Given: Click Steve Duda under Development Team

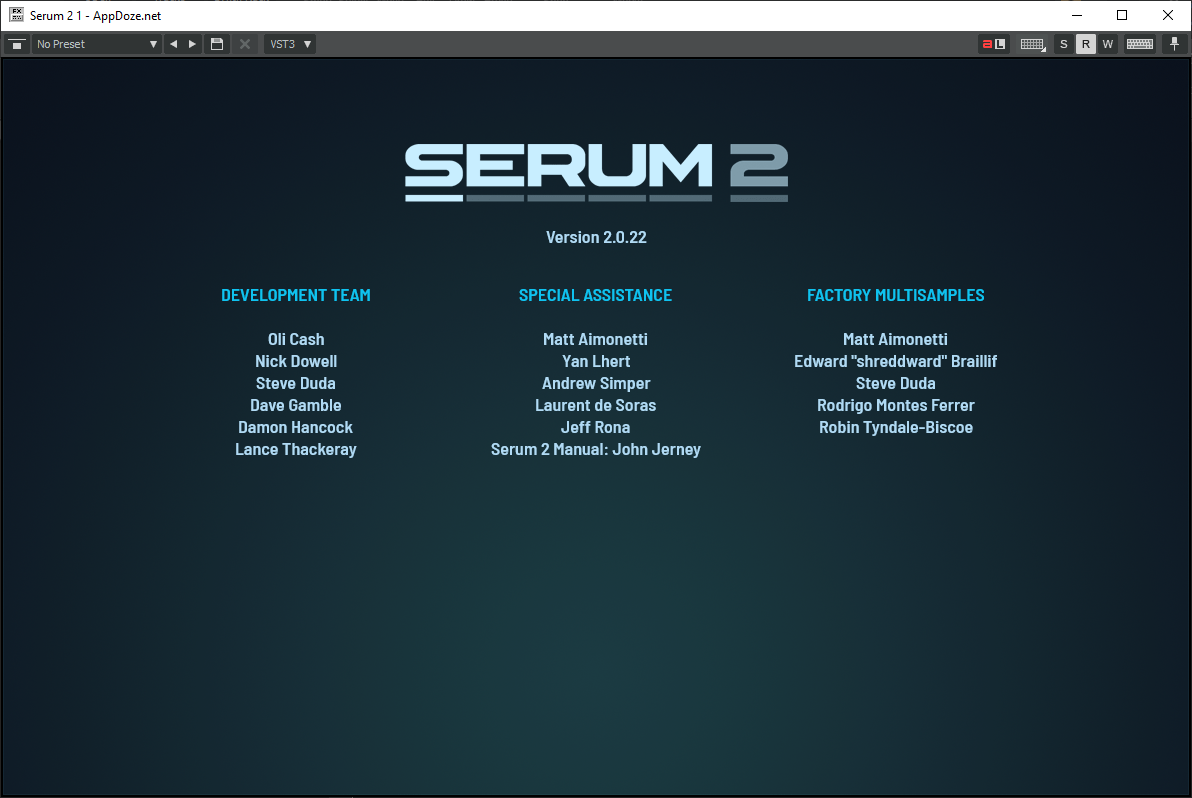Looking at the screenshot, I should (x=296, y=383).
